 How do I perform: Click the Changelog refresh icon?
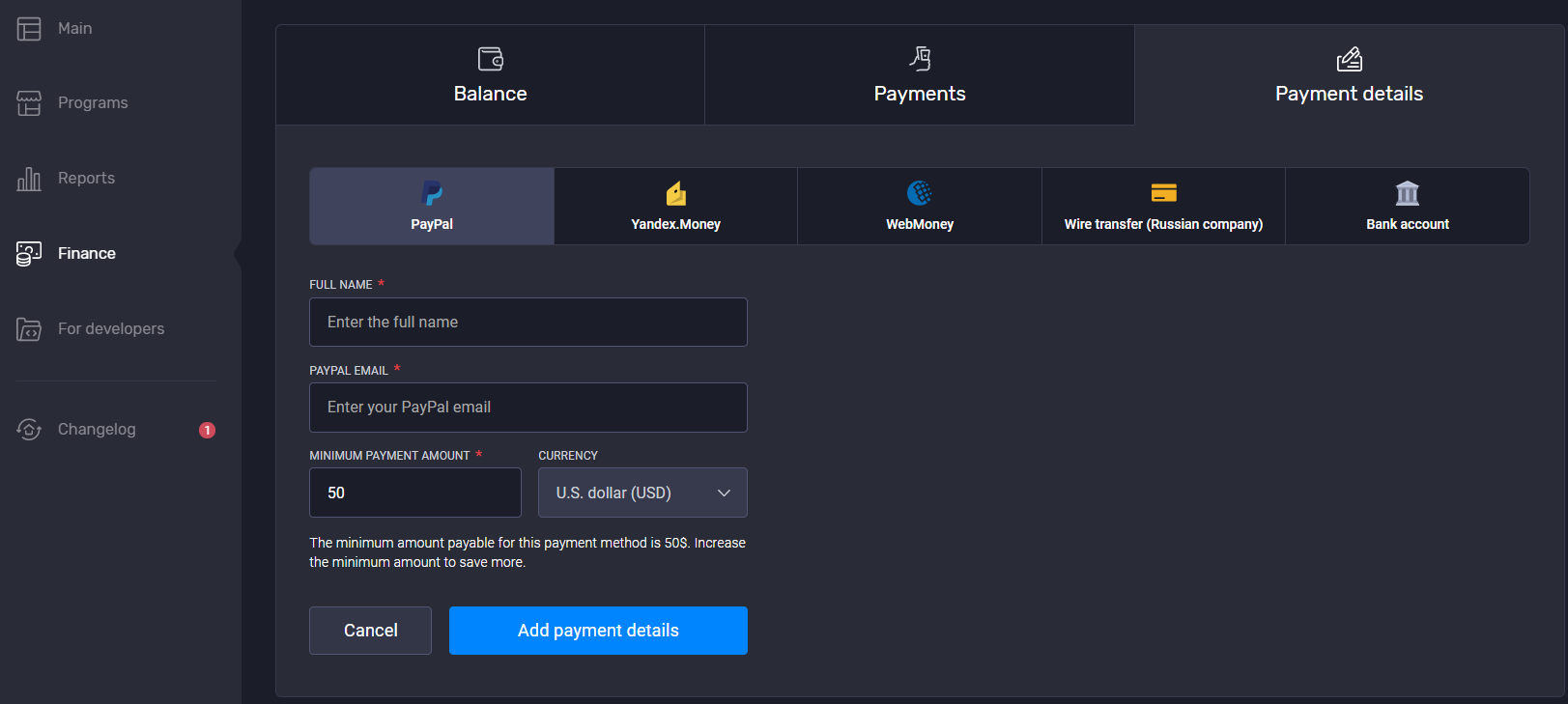[29, 430]
